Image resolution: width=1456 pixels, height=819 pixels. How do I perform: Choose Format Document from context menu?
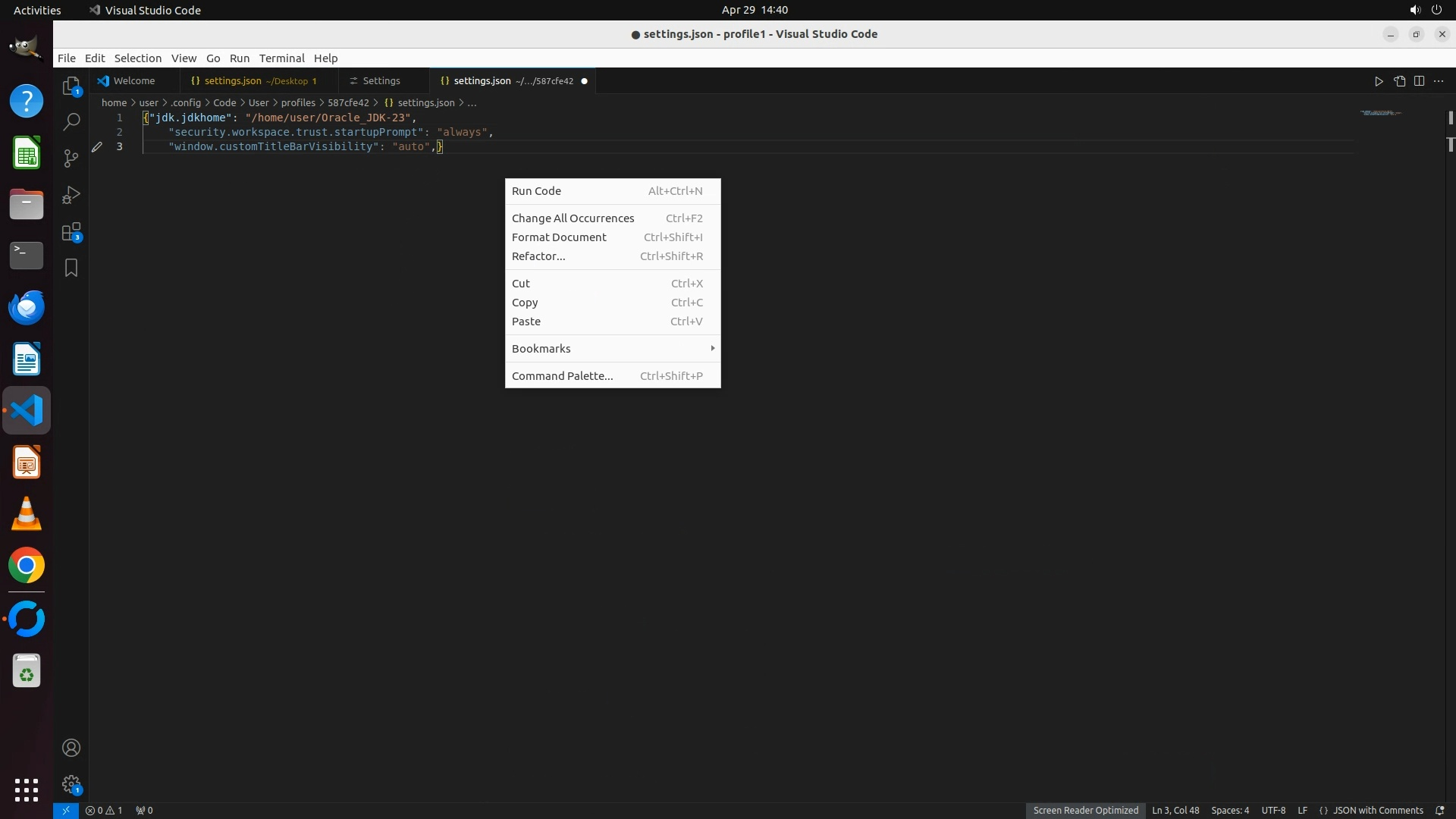click(559, 237)
